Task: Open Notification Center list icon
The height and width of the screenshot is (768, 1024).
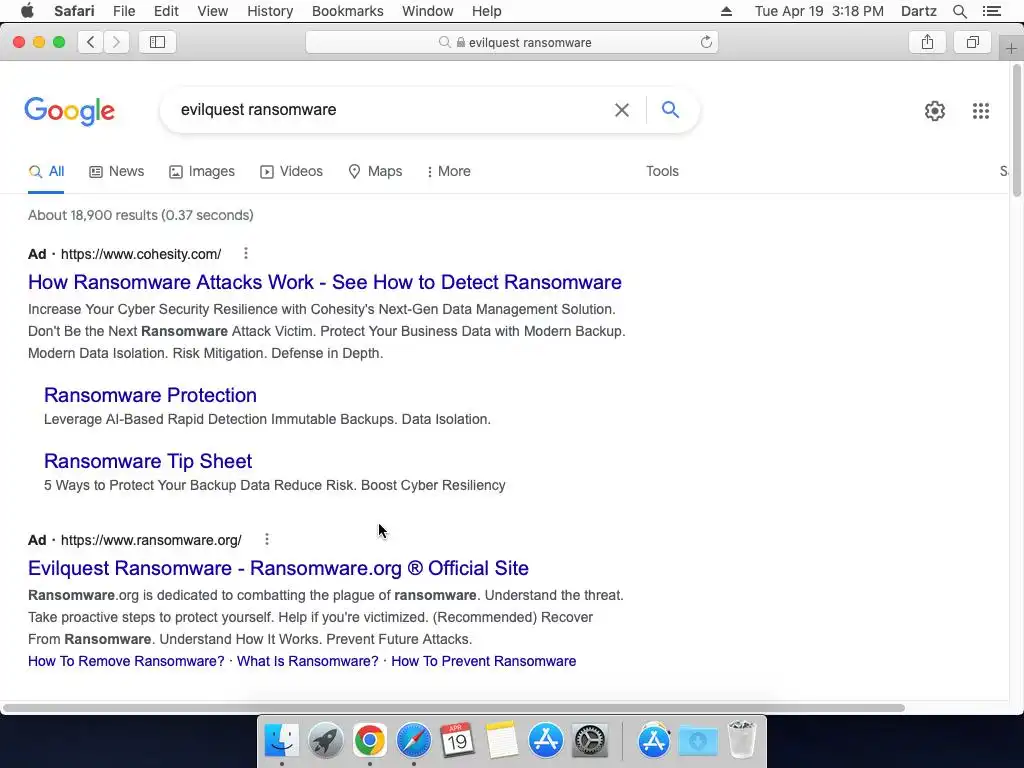Action: click(x=991, y=11)
